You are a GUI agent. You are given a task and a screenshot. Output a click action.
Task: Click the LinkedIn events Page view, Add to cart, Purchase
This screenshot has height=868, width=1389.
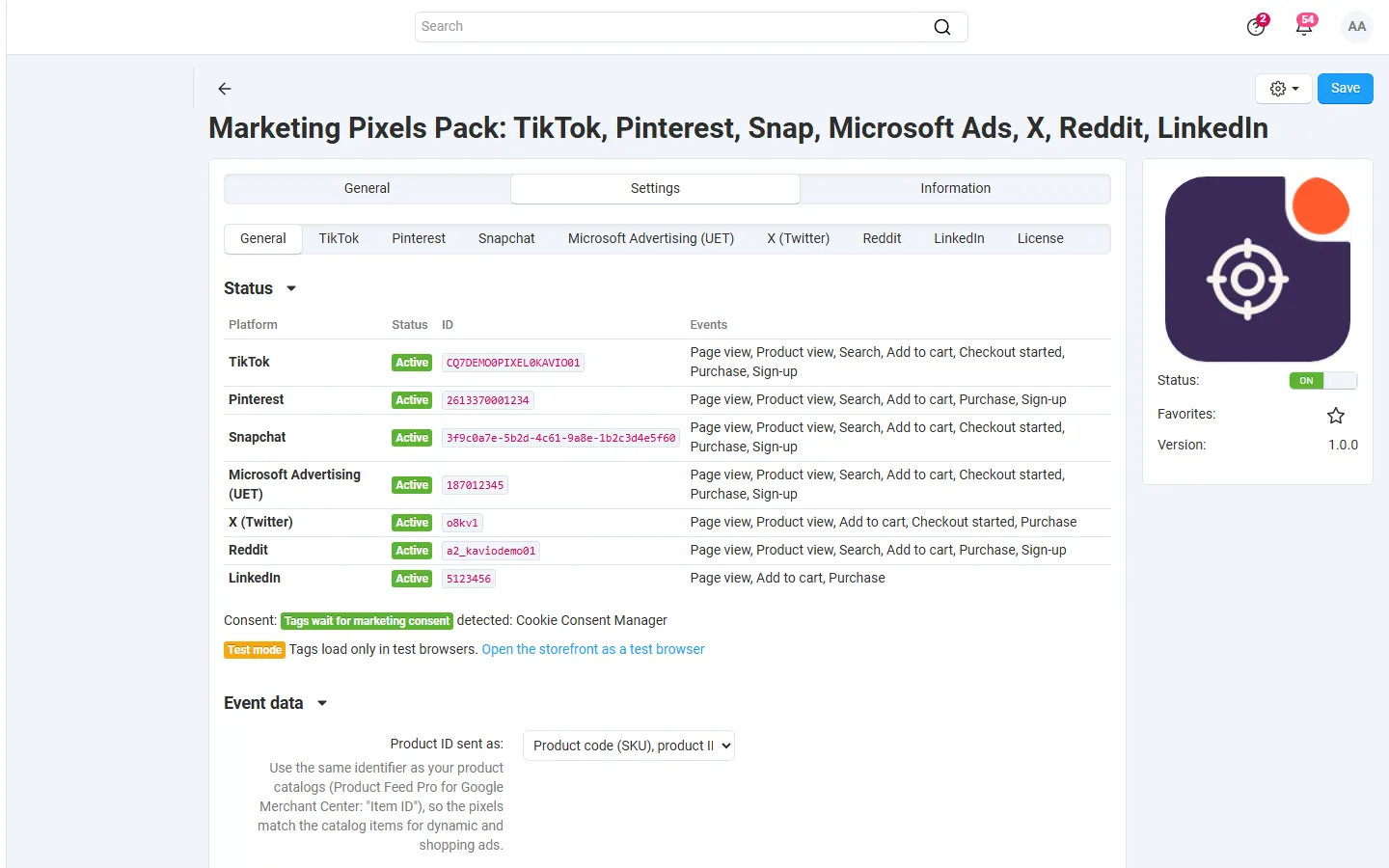[x=788, y=579]
